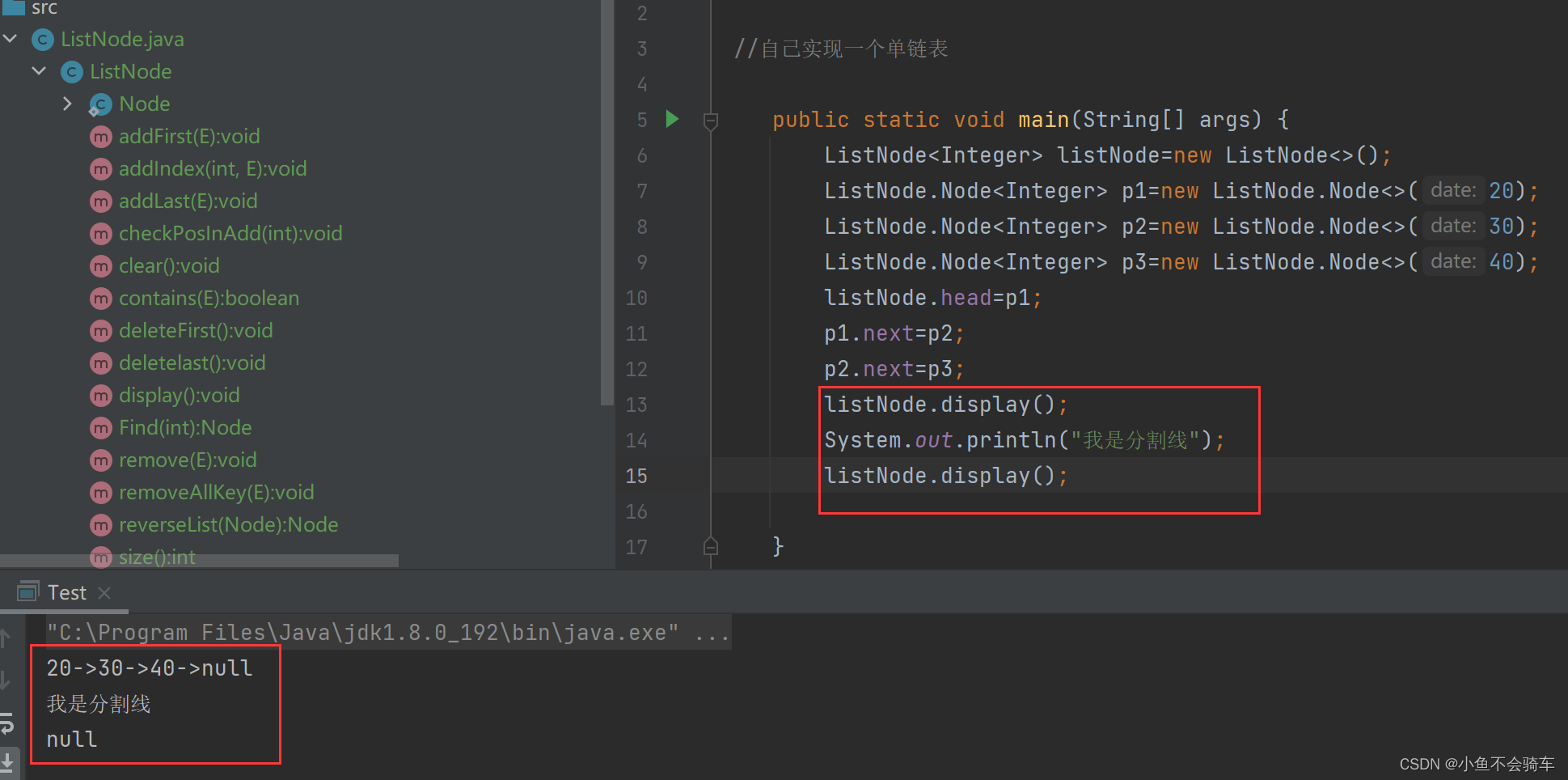Viewport: 1568px width, 780px height.
Task: Select the size():int method row
Action: click(x=157, y=557)
